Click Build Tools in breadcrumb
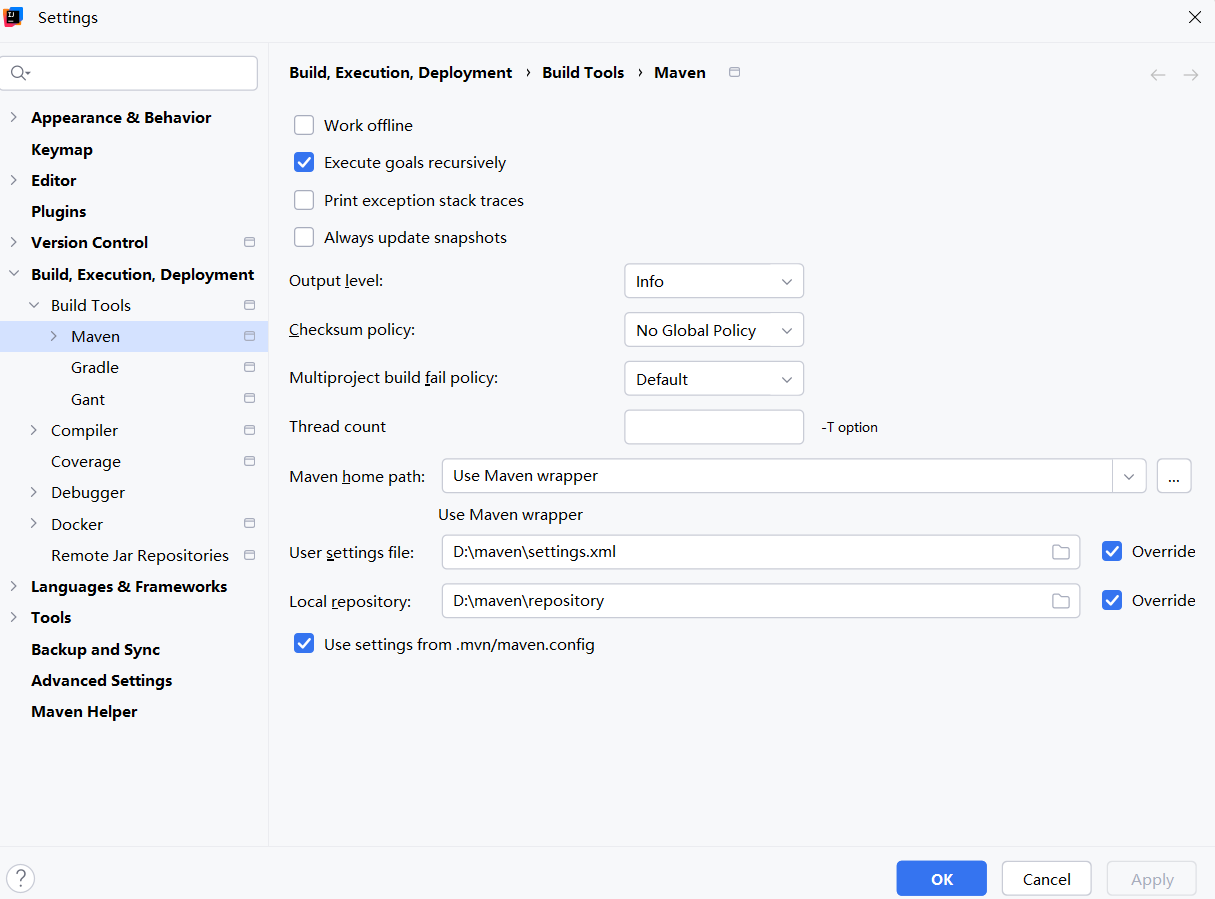This screenshot has height=899, width=1215. 583,72
